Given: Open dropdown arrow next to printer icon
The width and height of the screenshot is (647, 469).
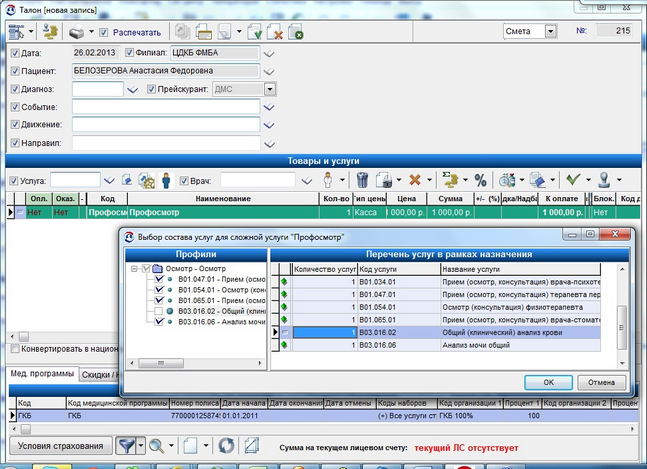Looking at the screenshot, I should pyautogui.click(x=92, y=32).
